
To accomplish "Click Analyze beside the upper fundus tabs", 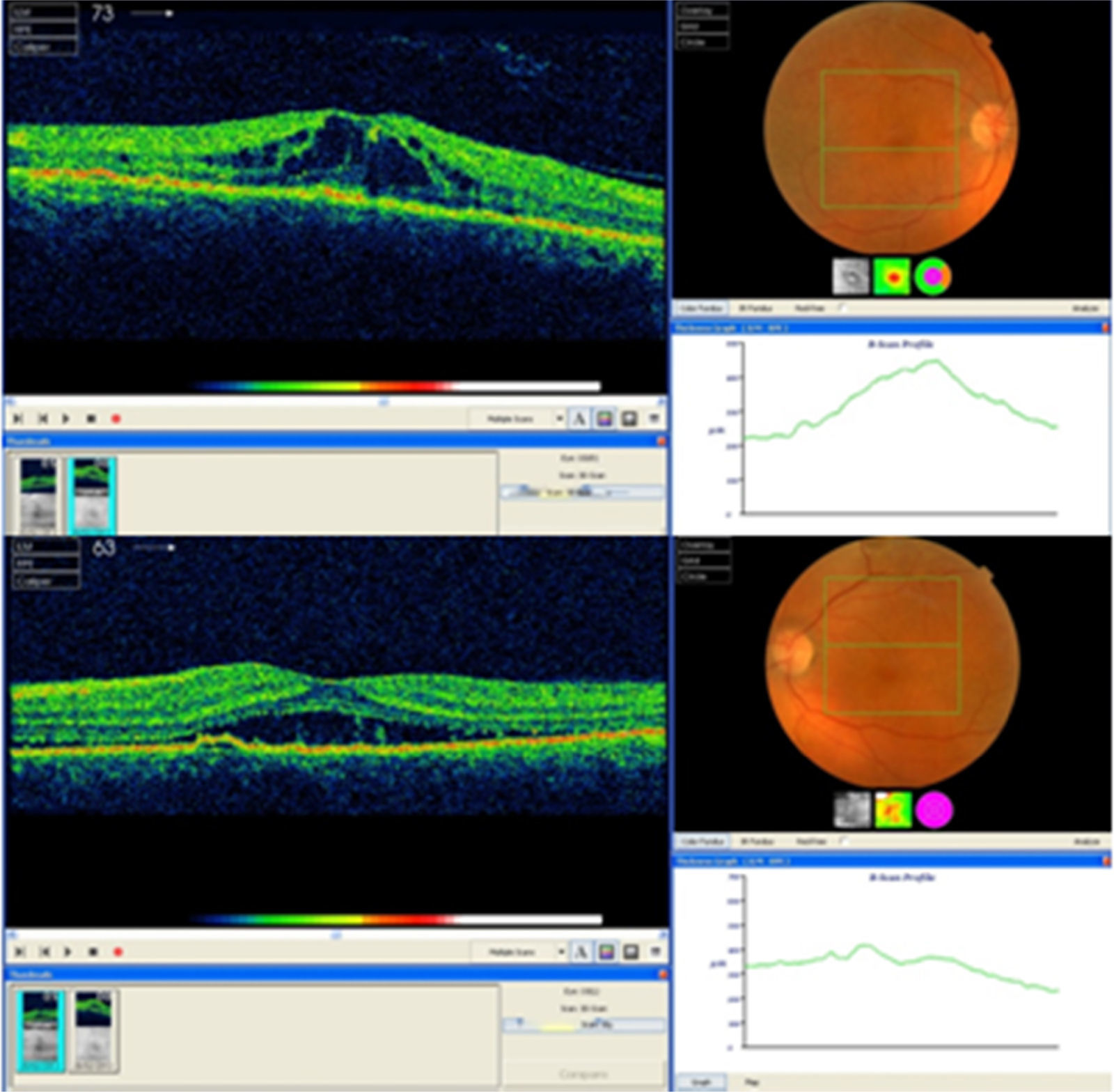I will click(x=1085, y=307).
